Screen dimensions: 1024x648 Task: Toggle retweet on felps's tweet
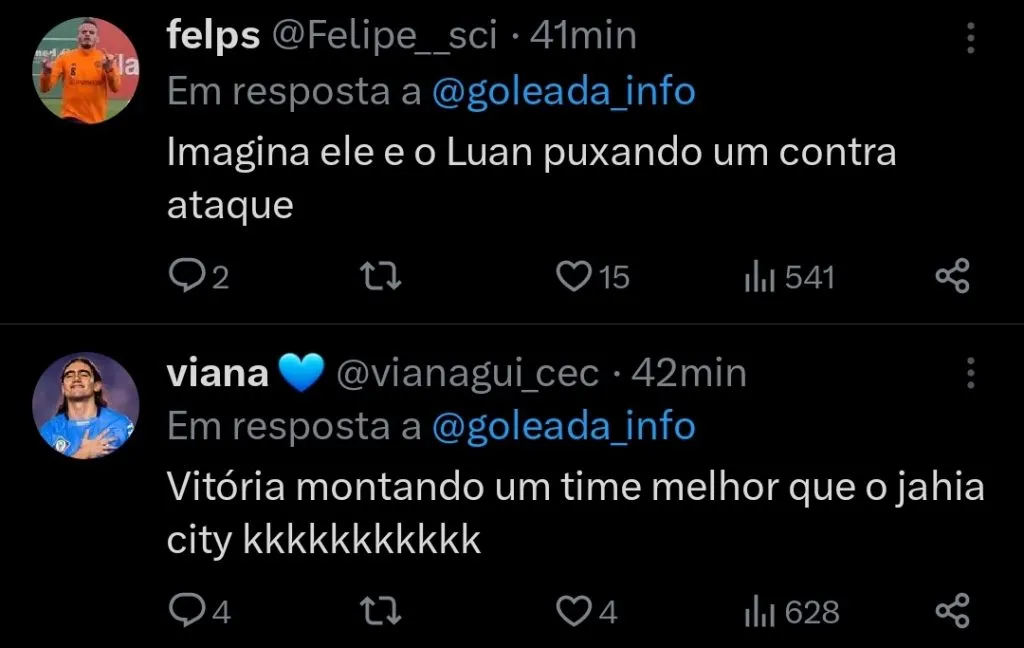pyautogui.click(x=381, y=277)
